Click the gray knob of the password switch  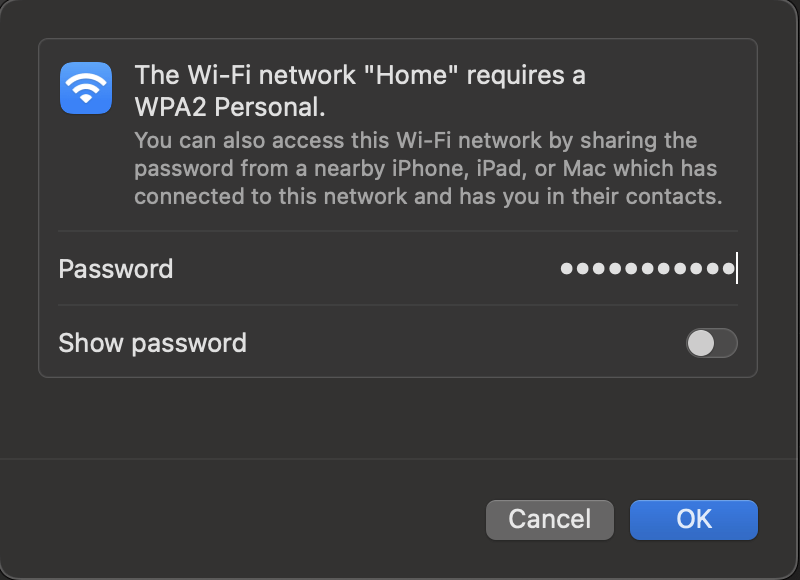701,343
